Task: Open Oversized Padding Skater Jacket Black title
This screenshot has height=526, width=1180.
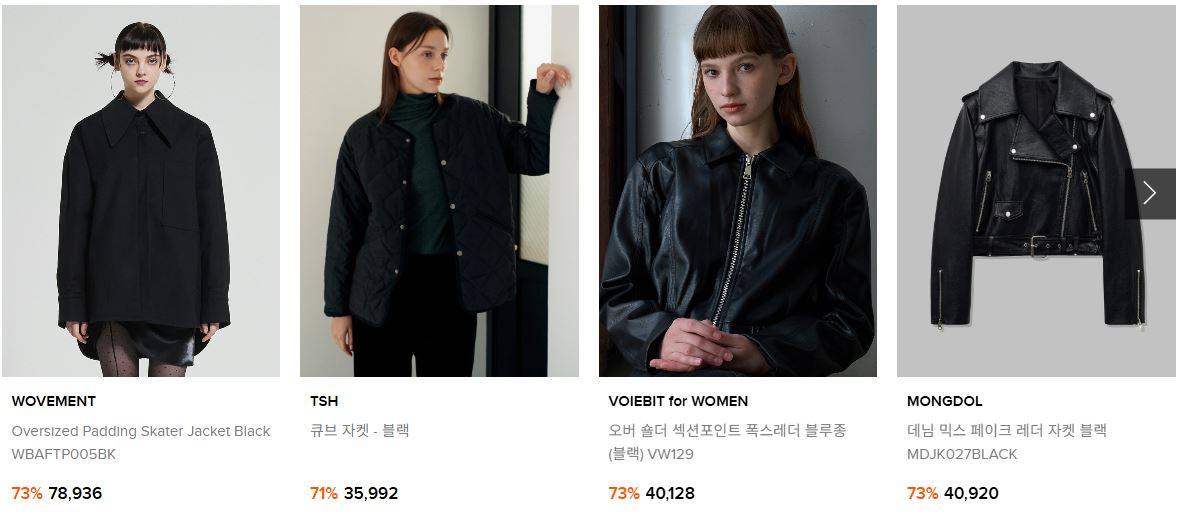Action: coord(141,431)
